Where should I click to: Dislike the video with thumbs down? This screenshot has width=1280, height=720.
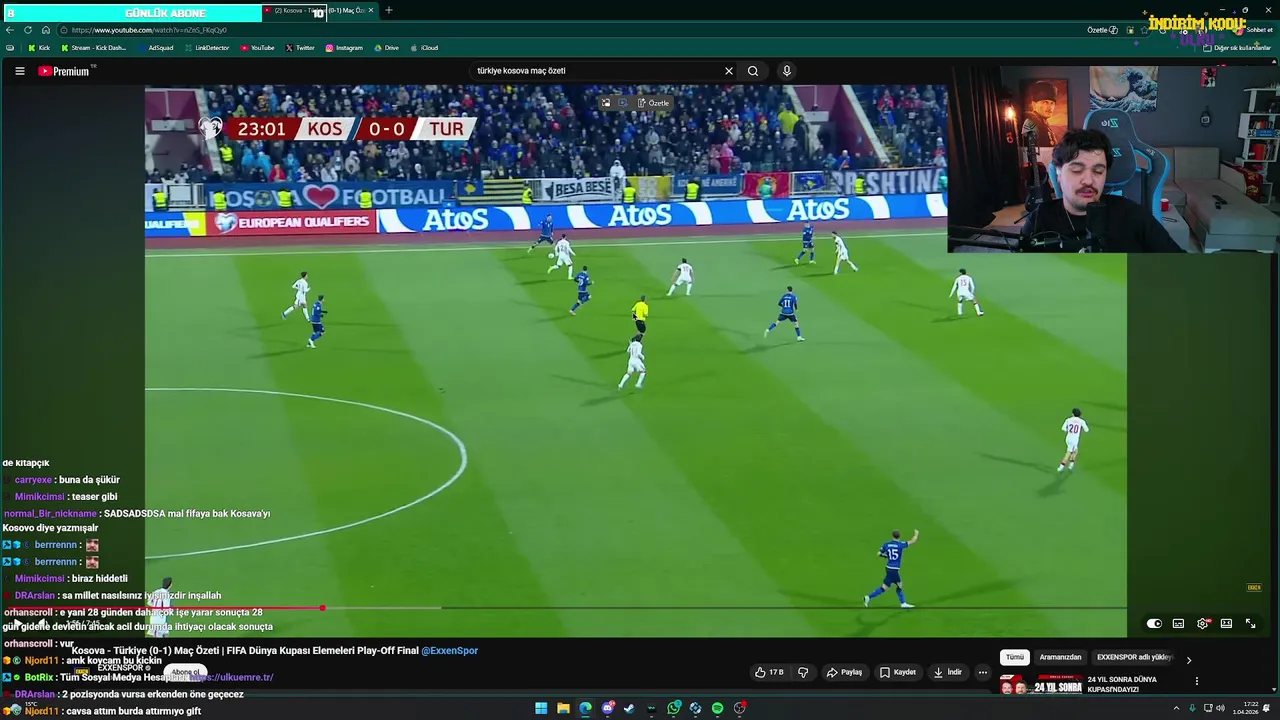pyautogui.click(x=803, y=673)
